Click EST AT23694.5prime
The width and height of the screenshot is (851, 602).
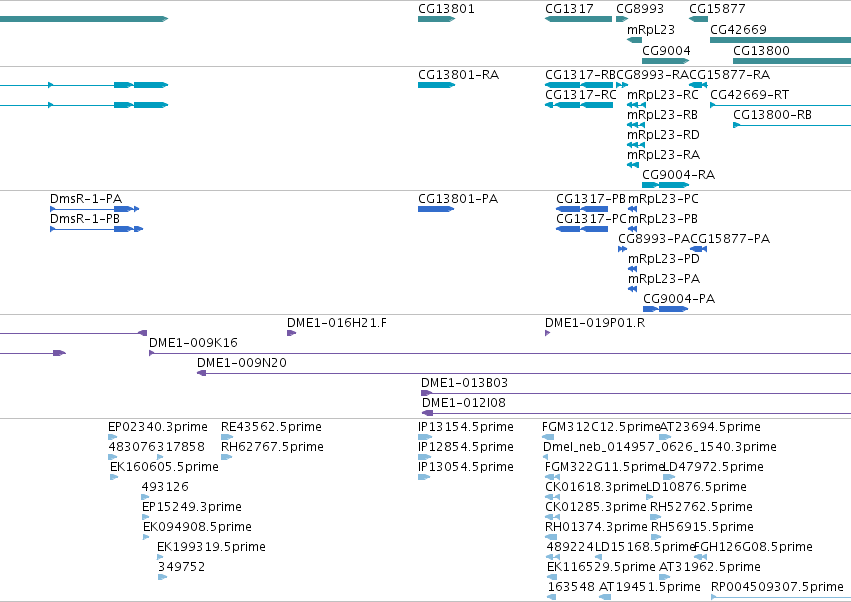(710, 427)
